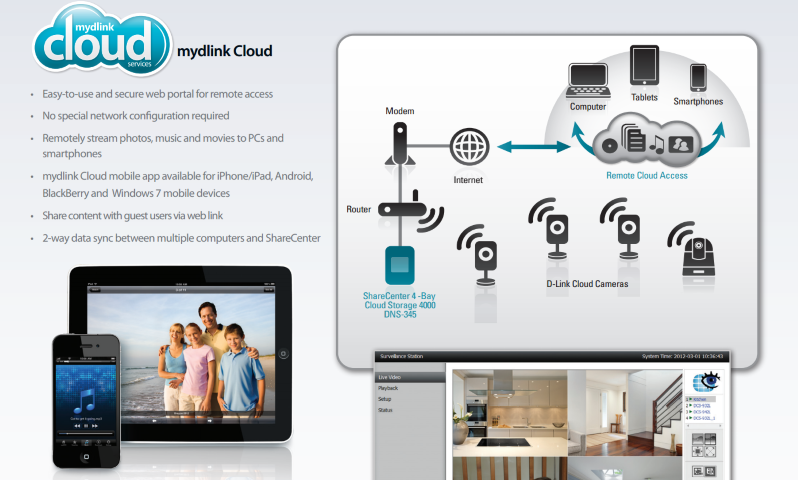798x480 pixels.
Task: Tap the iPad home button
Action: (283, 354)
